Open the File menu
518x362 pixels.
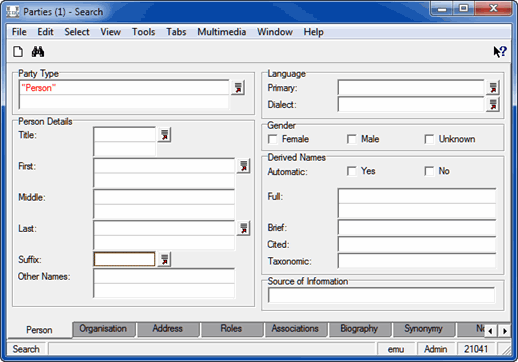(x=19, y=32)
